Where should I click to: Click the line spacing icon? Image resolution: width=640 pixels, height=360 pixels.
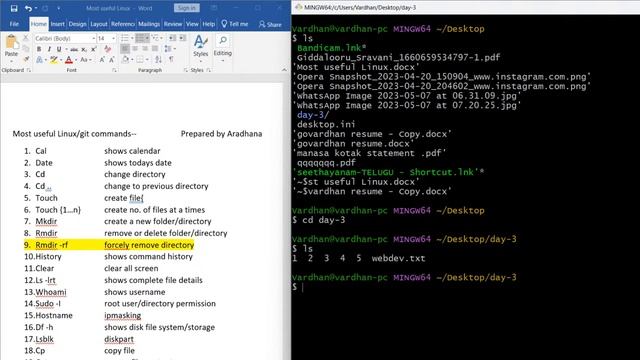point(167,49)
